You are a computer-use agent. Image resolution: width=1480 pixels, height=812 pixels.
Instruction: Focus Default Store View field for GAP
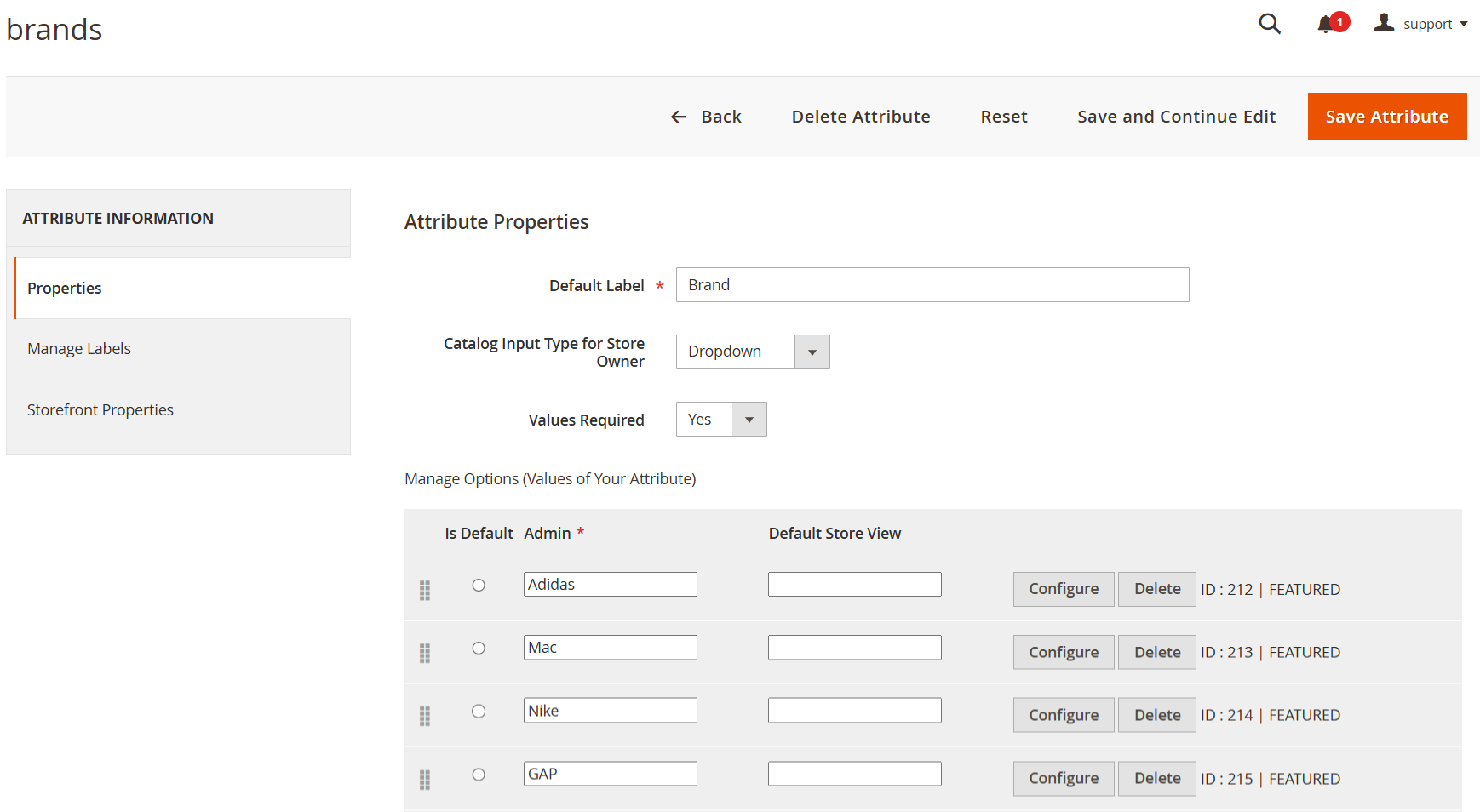[855, 774]
